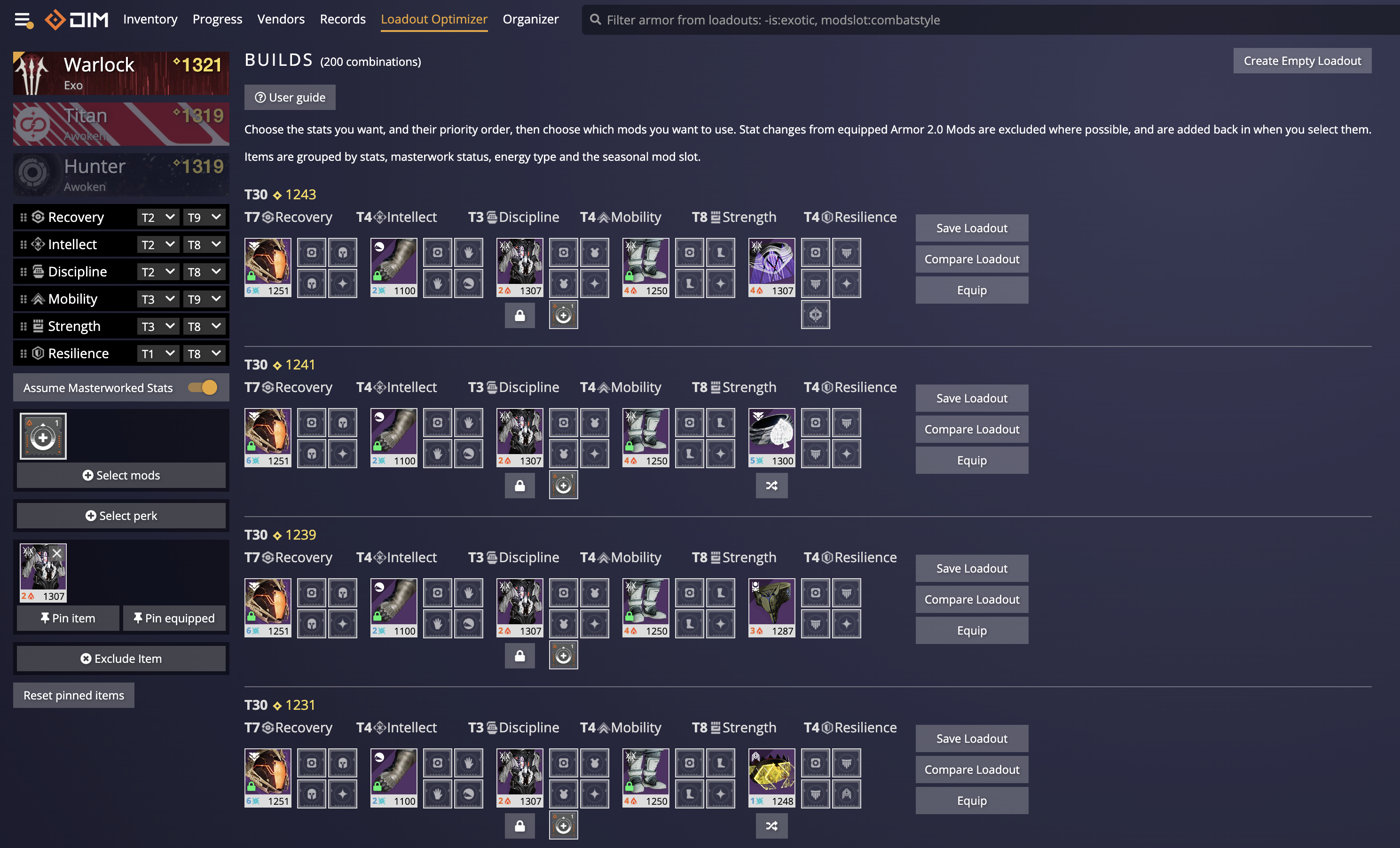
Task: Select class item 1248 in 1231 build
Action: [x=771, y=778]
